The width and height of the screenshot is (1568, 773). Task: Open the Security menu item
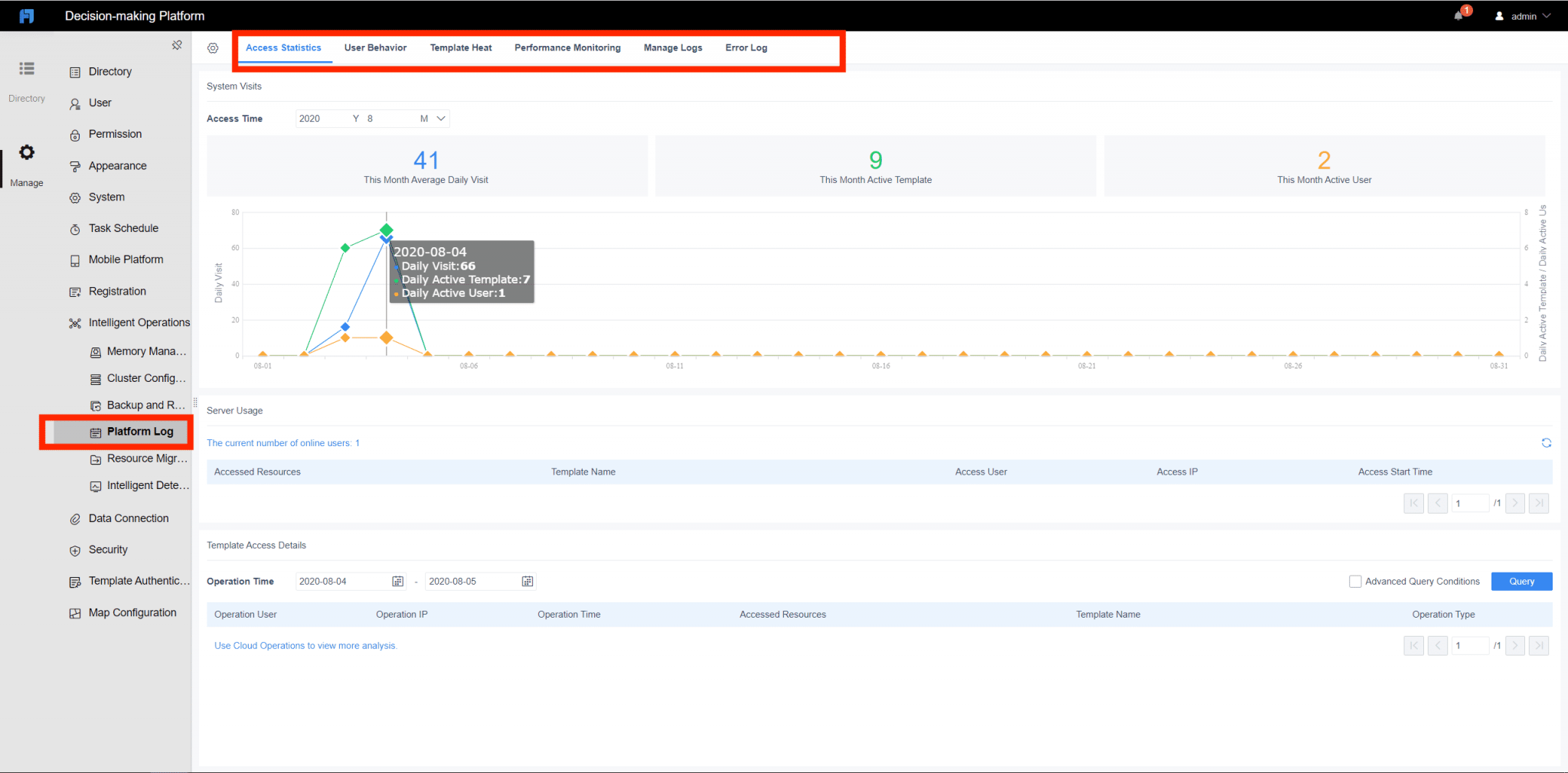point(108,550)
